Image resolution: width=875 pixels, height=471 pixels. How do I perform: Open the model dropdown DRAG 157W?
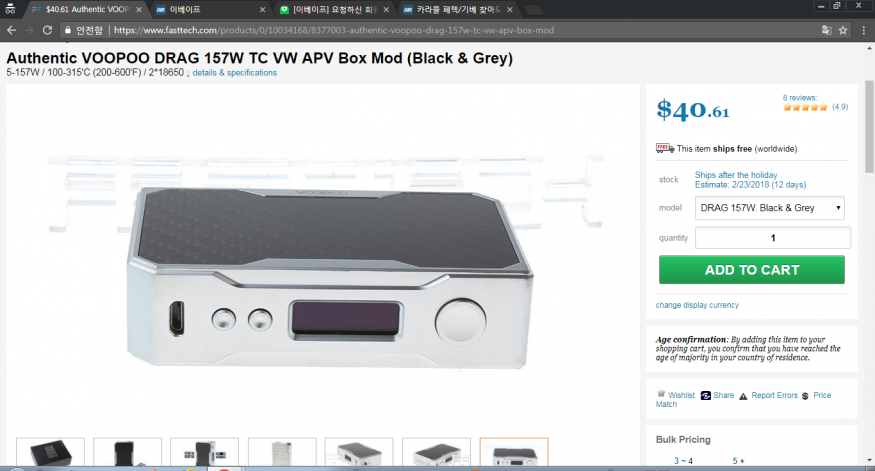coord(770,208)
